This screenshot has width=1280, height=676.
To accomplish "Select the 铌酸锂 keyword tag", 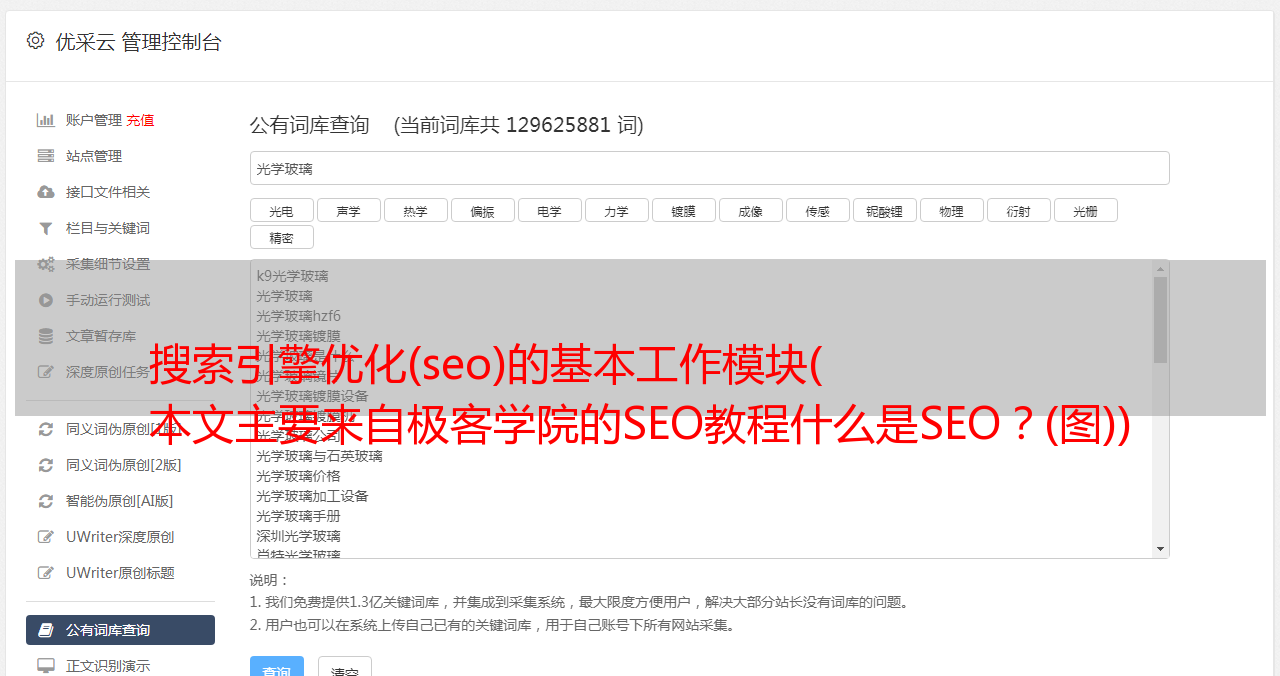I will pyautogui.click(x=884, y=211).
